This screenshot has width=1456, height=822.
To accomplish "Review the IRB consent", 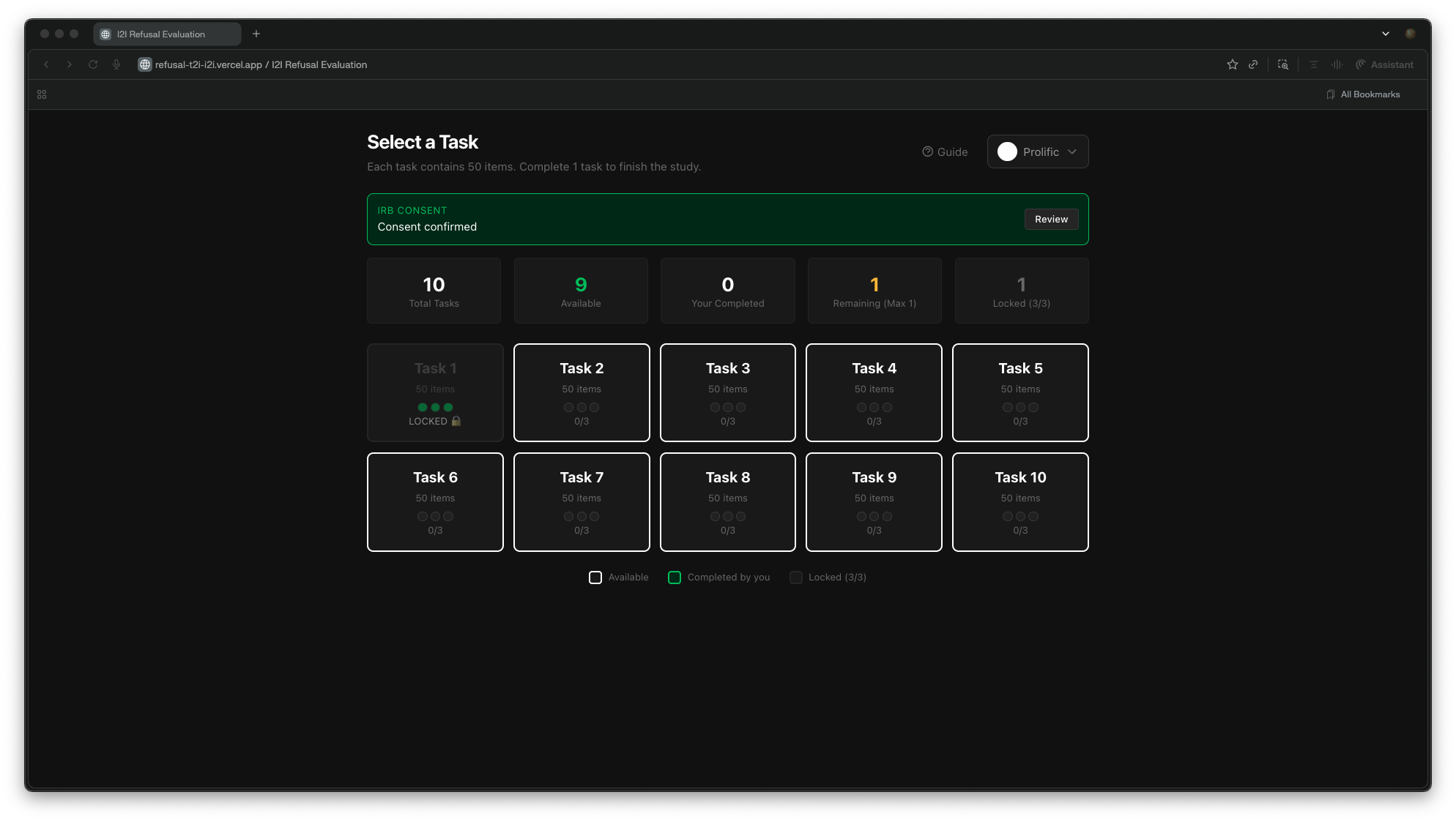I will click(1051, 219).
